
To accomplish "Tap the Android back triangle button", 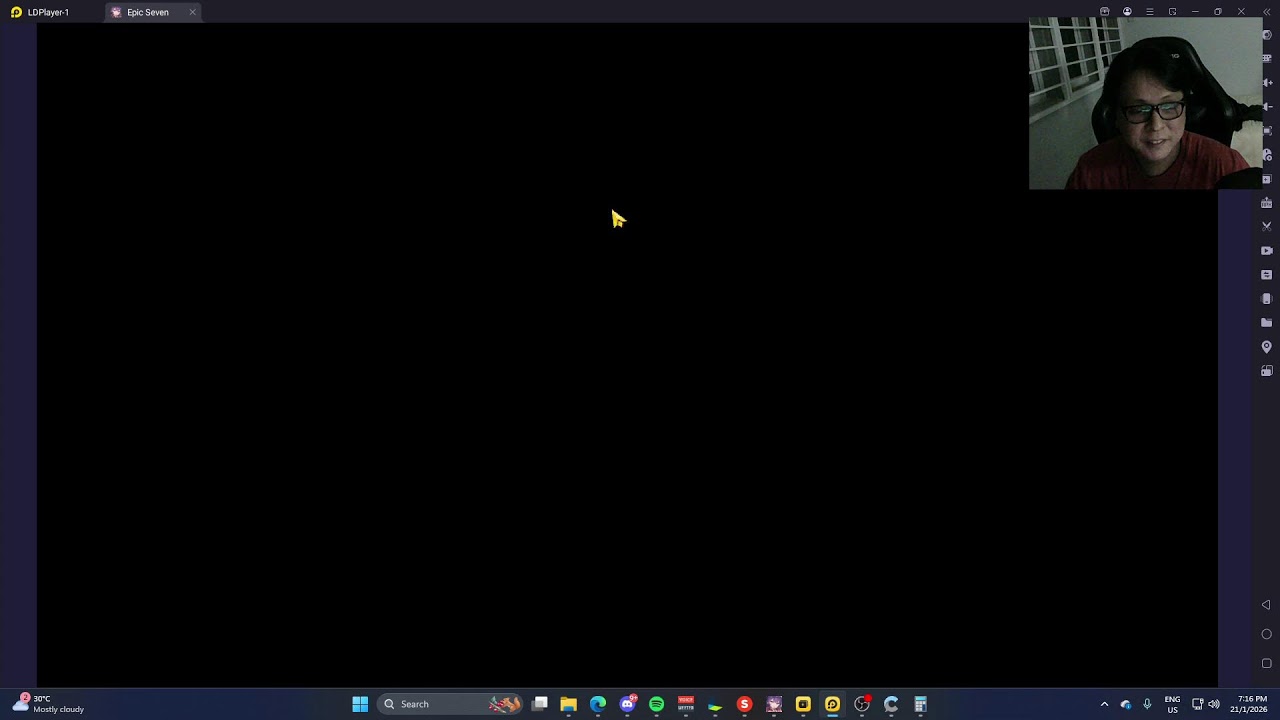I will (1266, 605).
